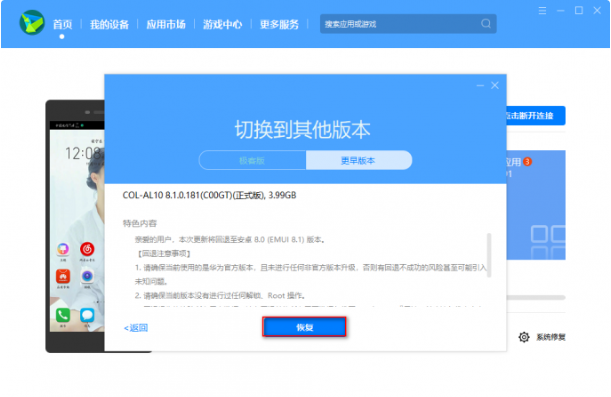This screenshot has height=397, width=611.
Task: Open the 首页 home tab
Action: pyautogui.click(x=62, y=25)
